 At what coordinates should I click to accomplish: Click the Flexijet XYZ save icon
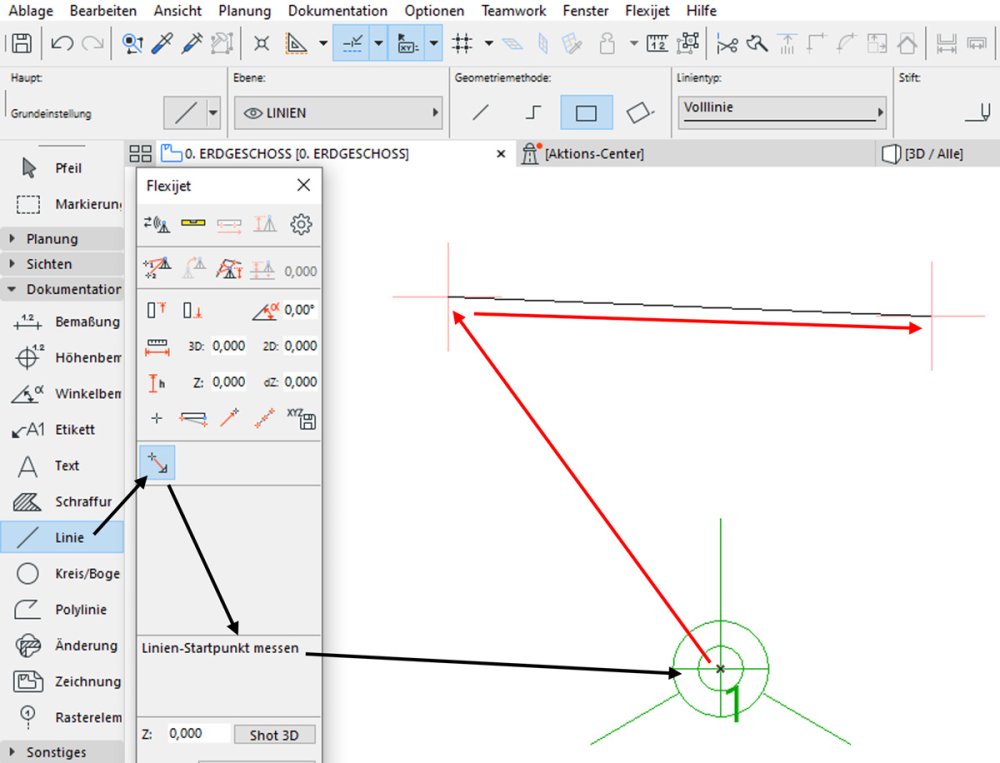pos(301,419)
